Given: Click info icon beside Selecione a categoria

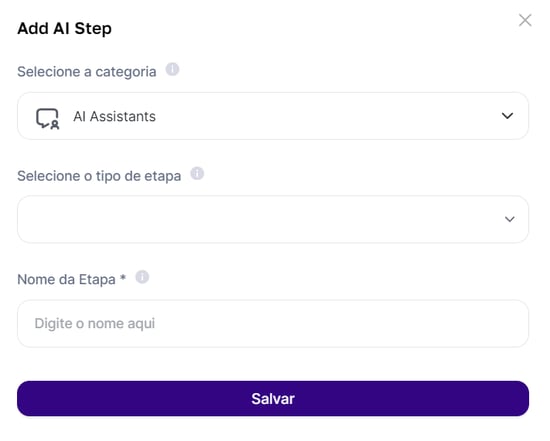Looking at the screenshot, I should pyautogui.click(x=172, y=69).
